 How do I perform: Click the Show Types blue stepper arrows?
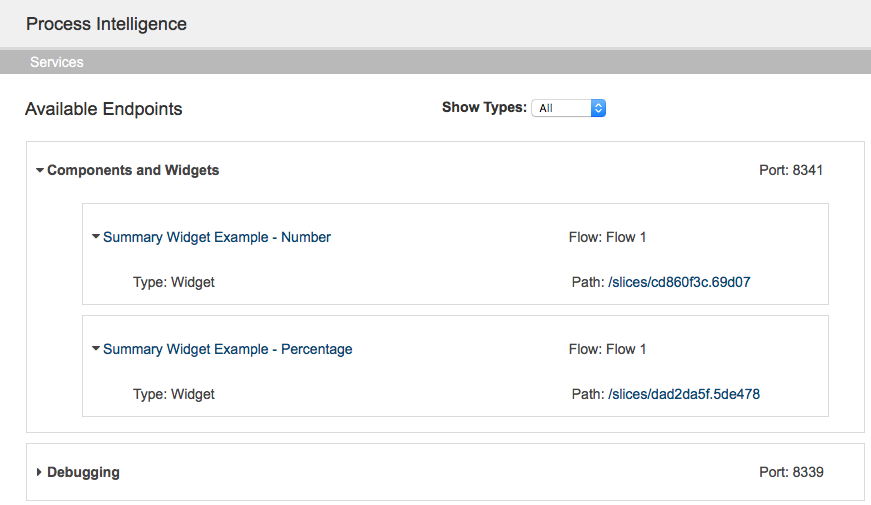(x=598, y=108)
